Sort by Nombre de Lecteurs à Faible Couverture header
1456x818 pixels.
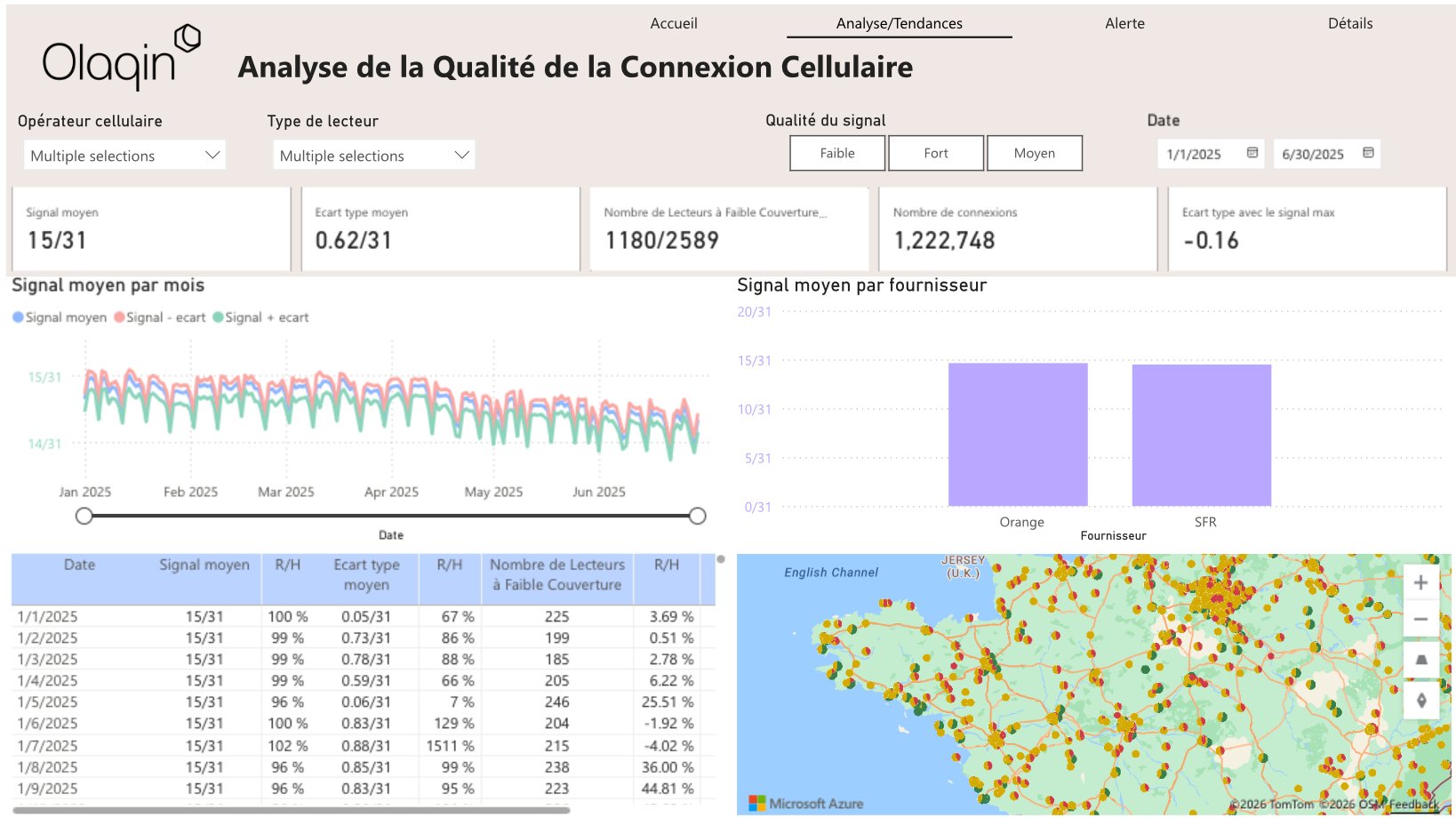pyautogui.click(x=557, y=574)
